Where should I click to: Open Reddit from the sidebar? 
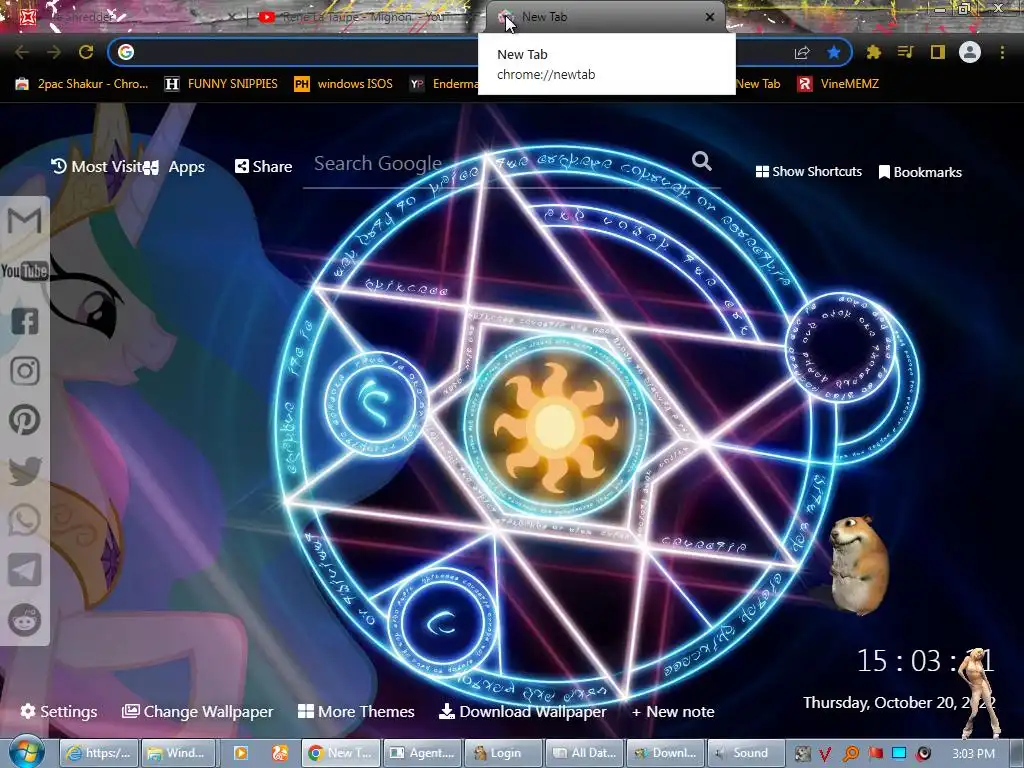pyautogui.click(x=25, y=619)
